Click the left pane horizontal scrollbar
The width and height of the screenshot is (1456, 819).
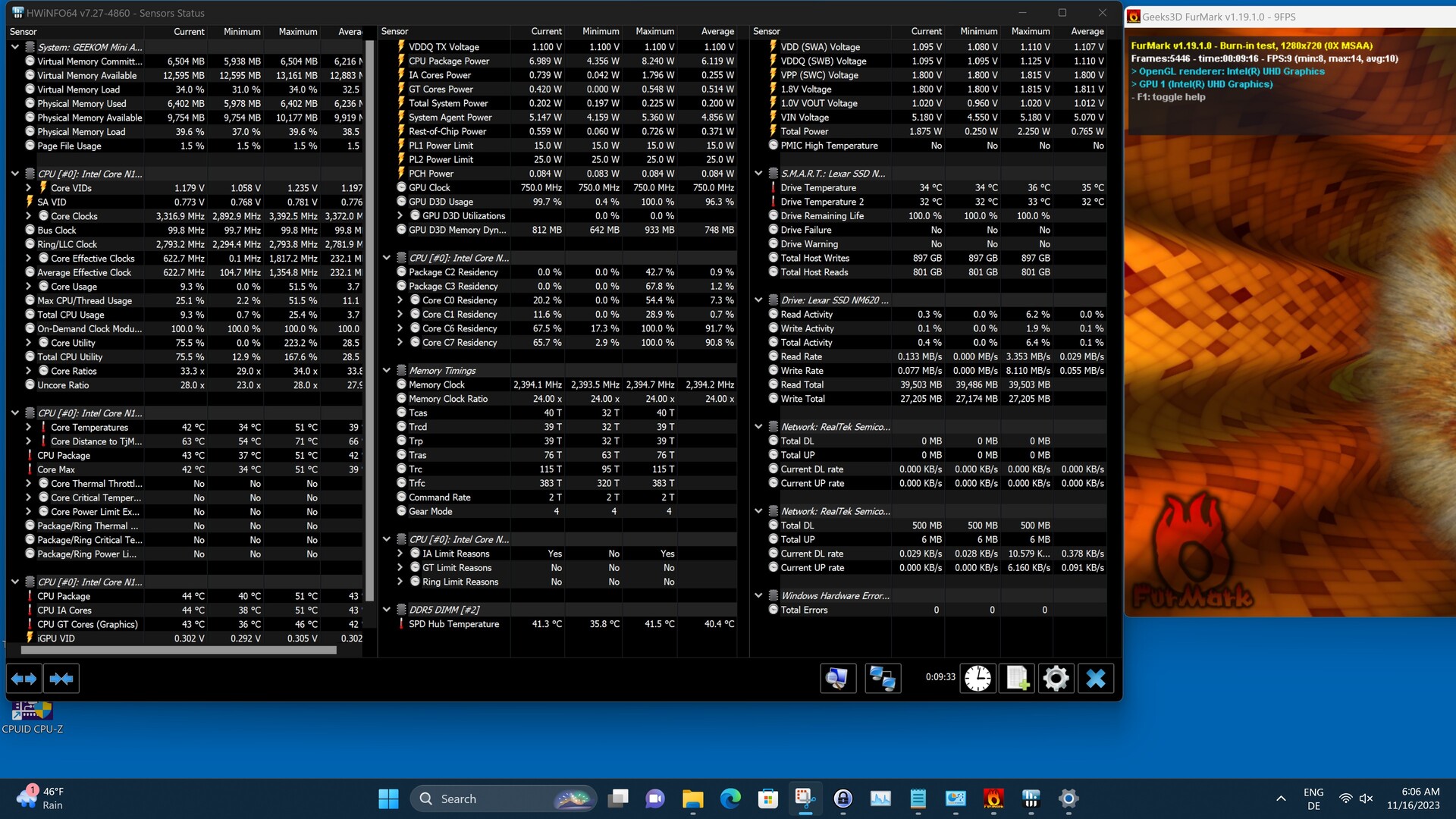pyautogui.click(x=178, y=650)
